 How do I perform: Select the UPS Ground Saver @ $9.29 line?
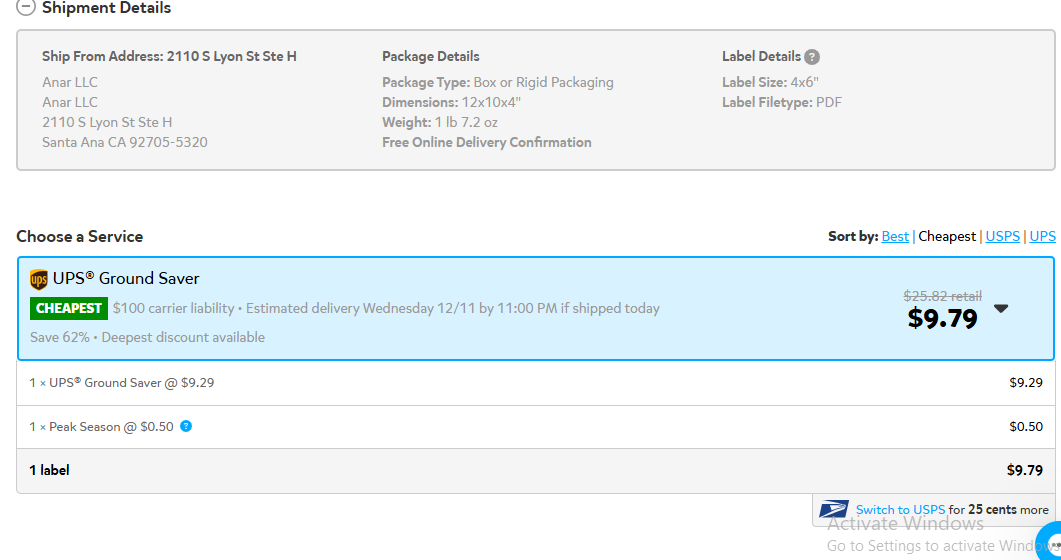pyautogui.click(x=536, y=383)
